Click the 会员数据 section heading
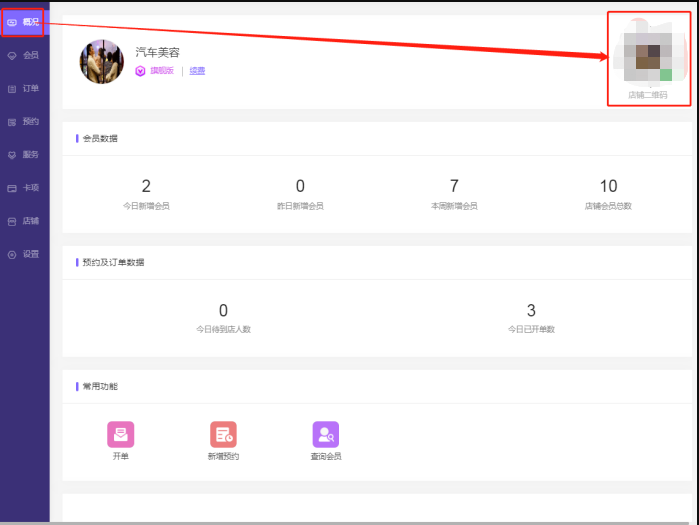Viewport: 699px width, 525px height. pos(100,139)
